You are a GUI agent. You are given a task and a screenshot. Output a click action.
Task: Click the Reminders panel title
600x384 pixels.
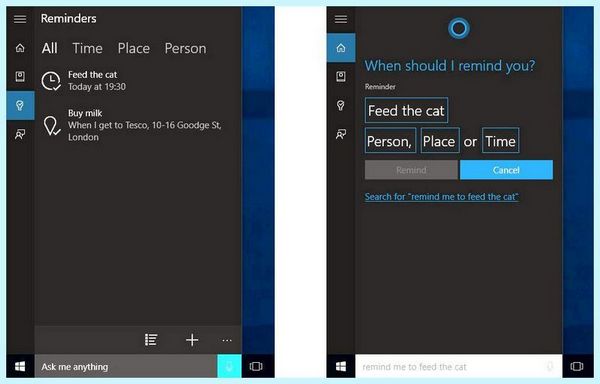pos(68,18)
